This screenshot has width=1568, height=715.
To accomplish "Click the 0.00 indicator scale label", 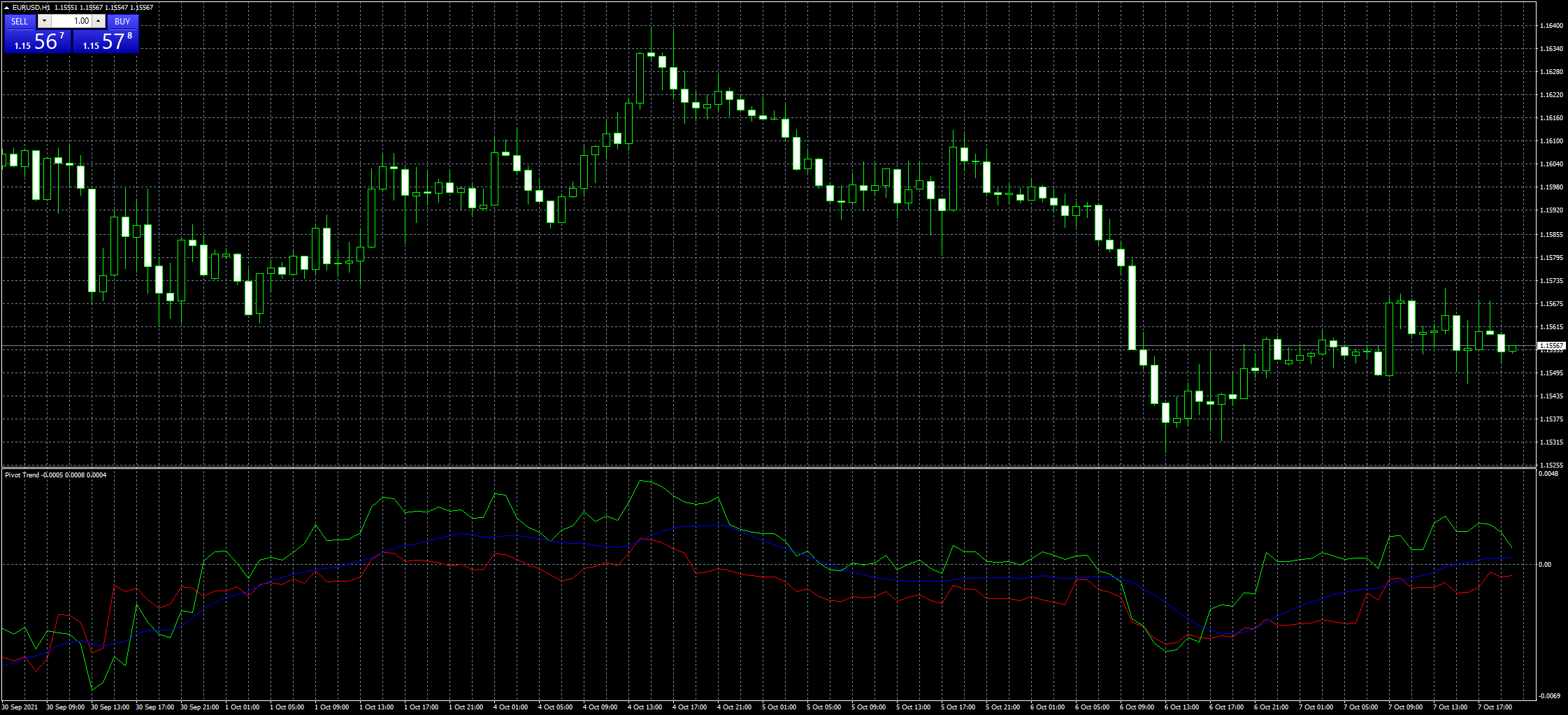I will coord(1545,564).
